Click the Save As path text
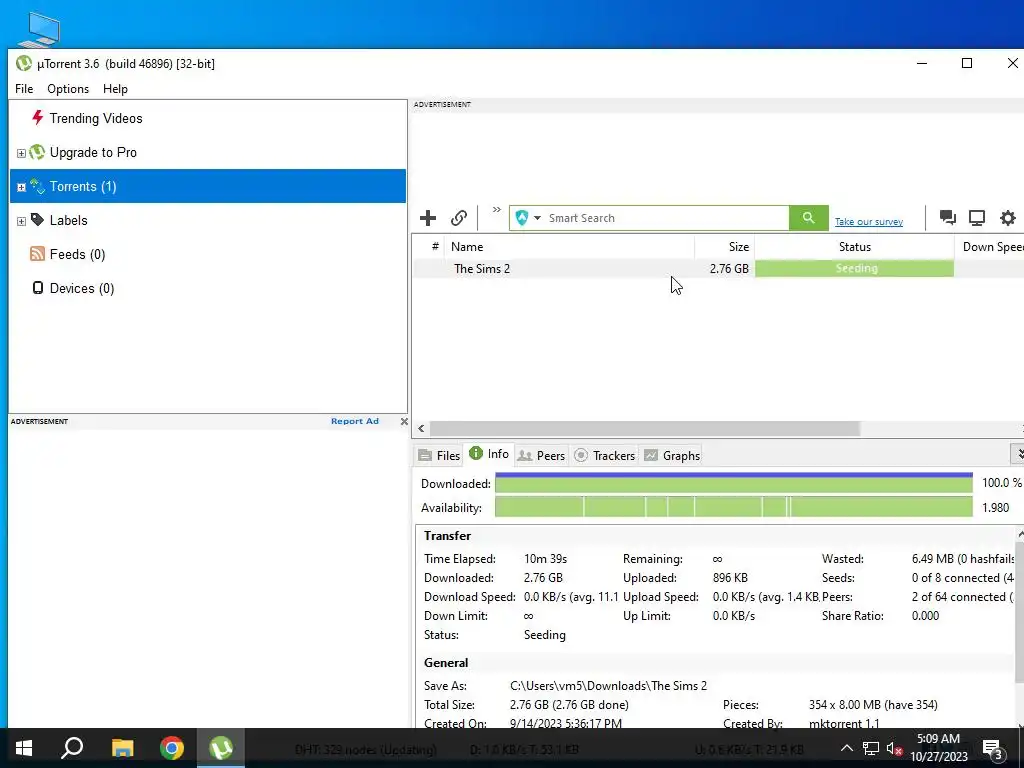Screen dimensions: 1024x768 tap(608, 686)
